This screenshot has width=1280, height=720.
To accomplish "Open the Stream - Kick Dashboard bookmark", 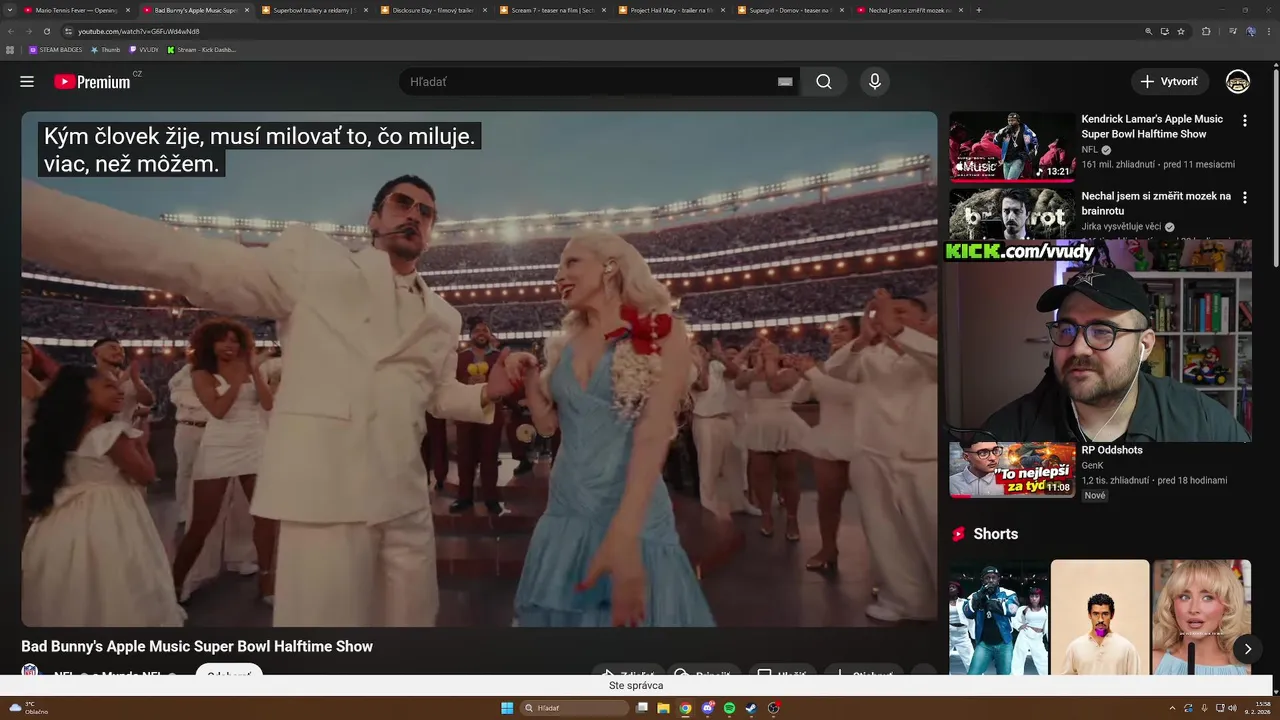I will coord(202,49).
